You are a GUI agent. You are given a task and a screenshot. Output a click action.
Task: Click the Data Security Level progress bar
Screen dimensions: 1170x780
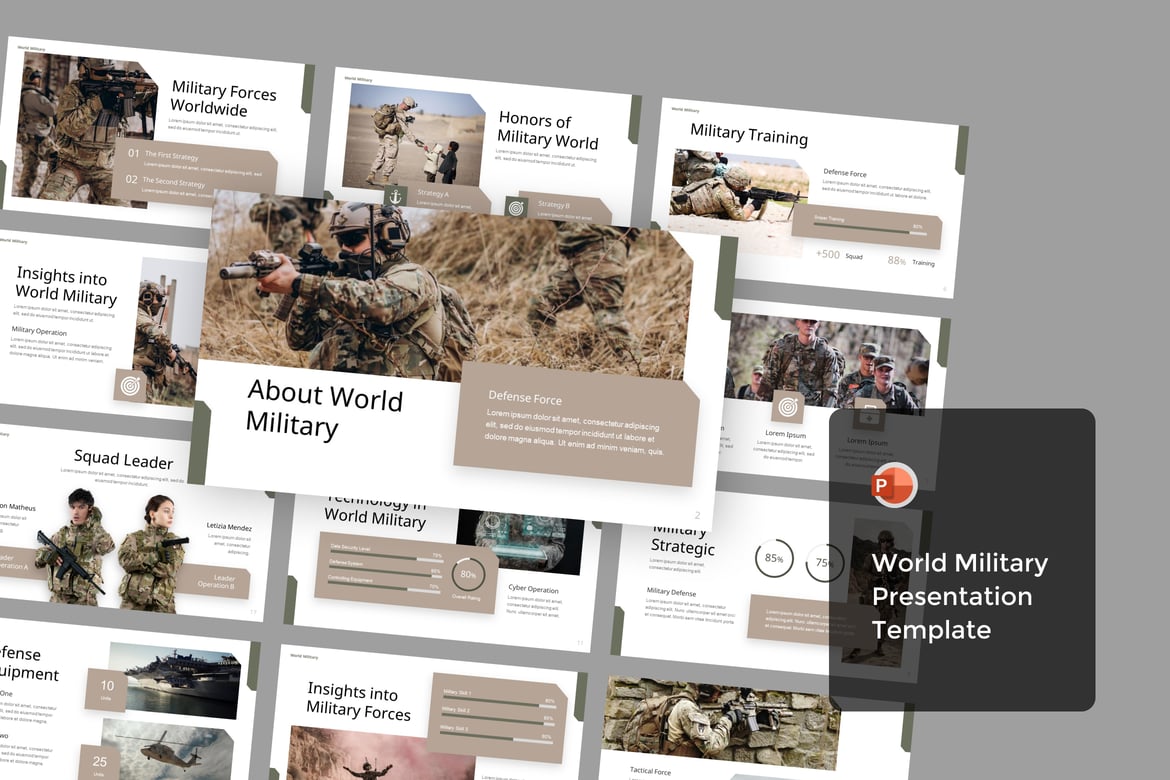(387, 556)
